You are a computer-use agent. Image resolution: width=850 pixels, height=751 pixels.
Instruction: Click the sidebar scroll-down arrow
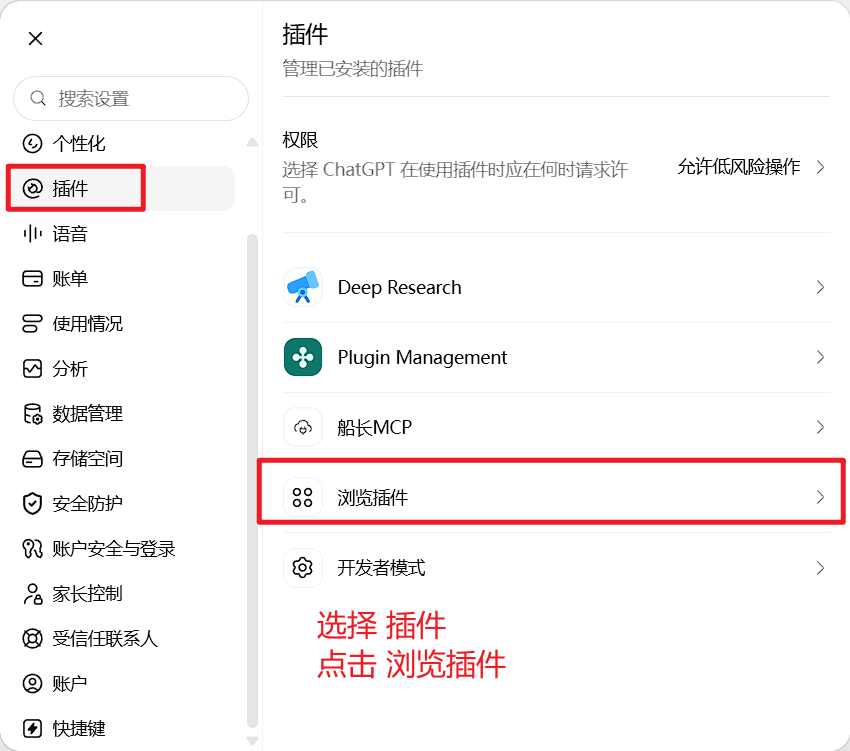(x=252, y=740)
